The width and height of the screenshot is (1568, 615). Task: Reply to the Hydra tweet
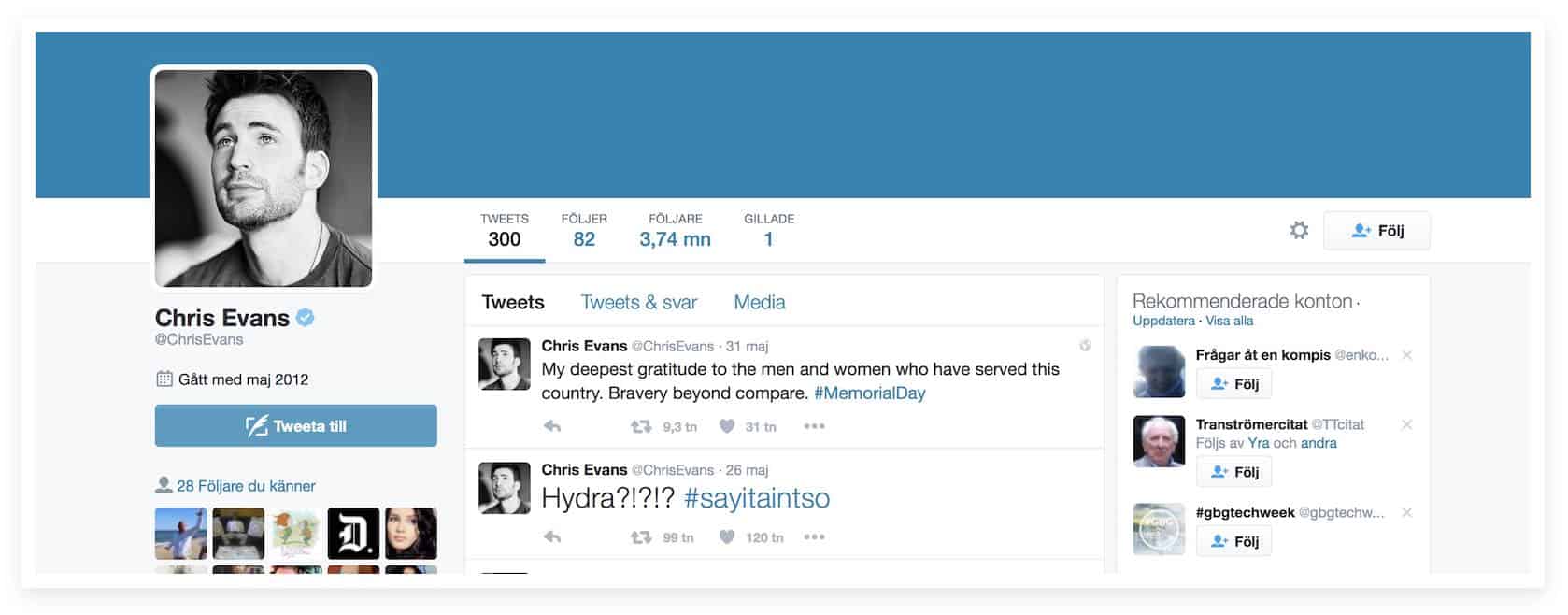click(x=552, y=537)
